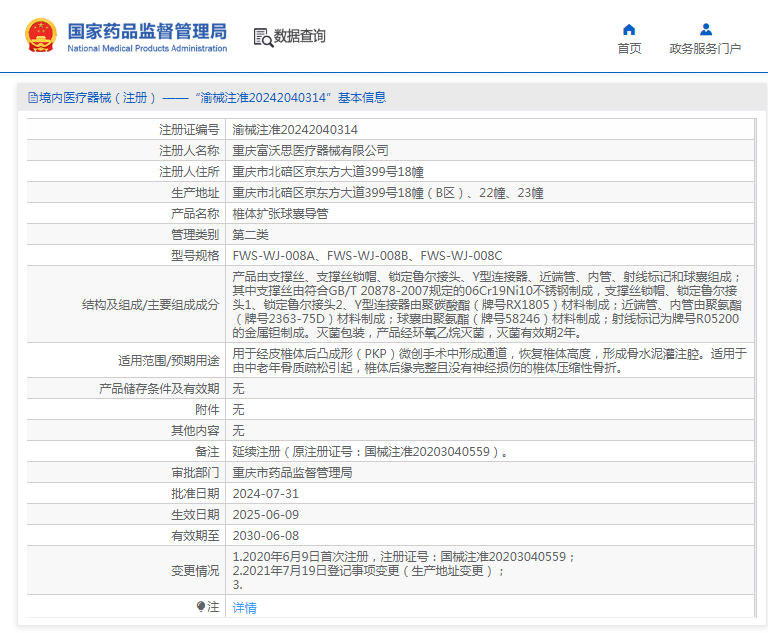Click model spec FWS-WJ-008A value

[367, 256]
